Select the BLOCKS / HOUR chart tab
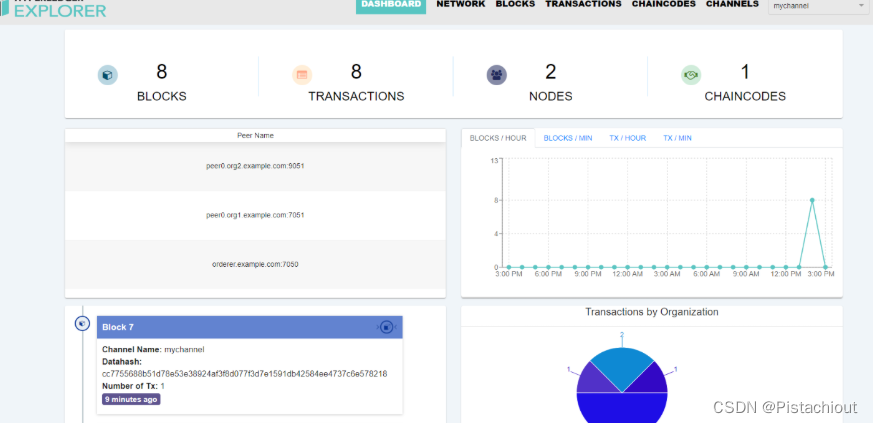 coord(498,138)
